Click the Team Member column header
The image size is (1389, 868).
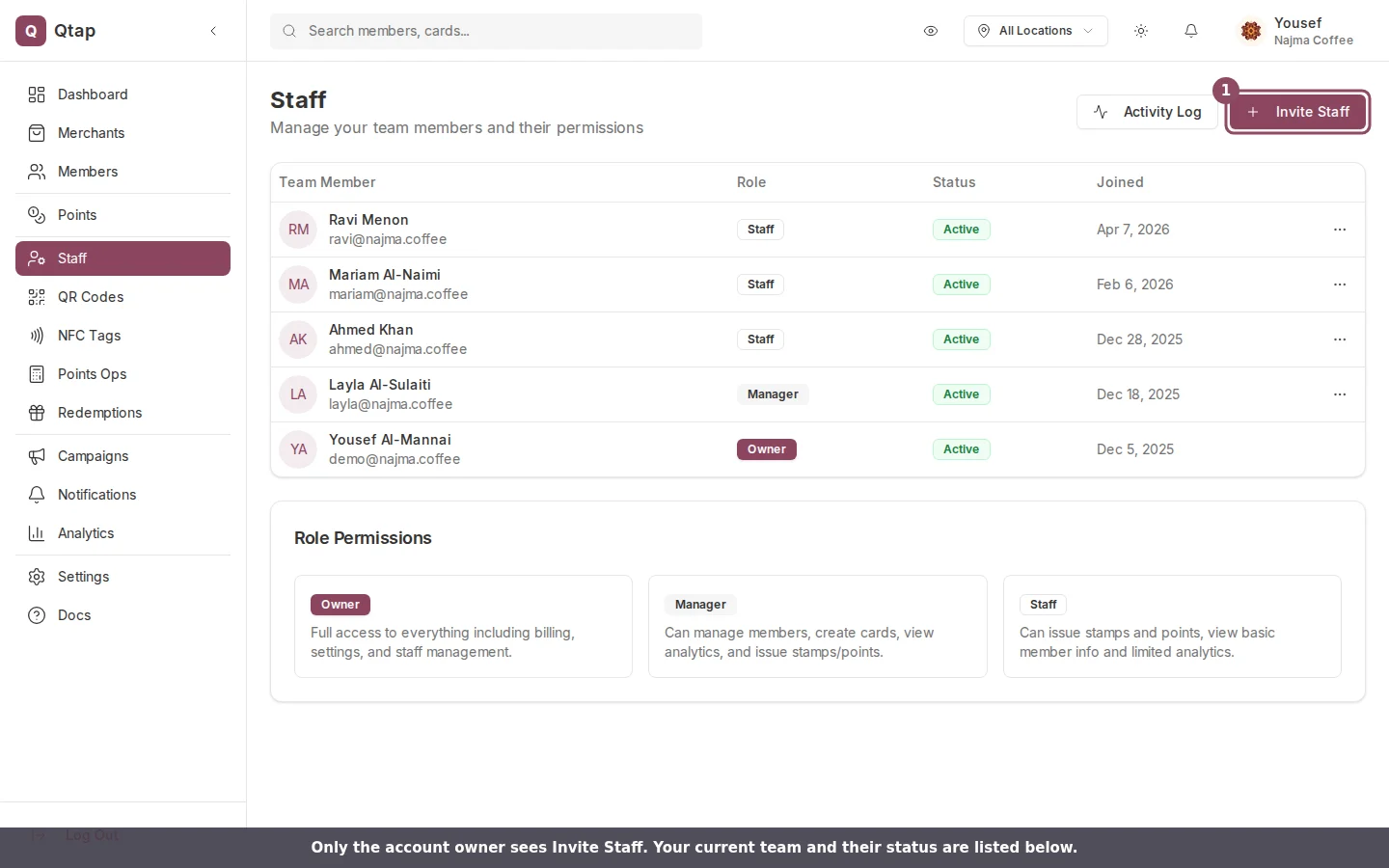(x=327, y=182)
